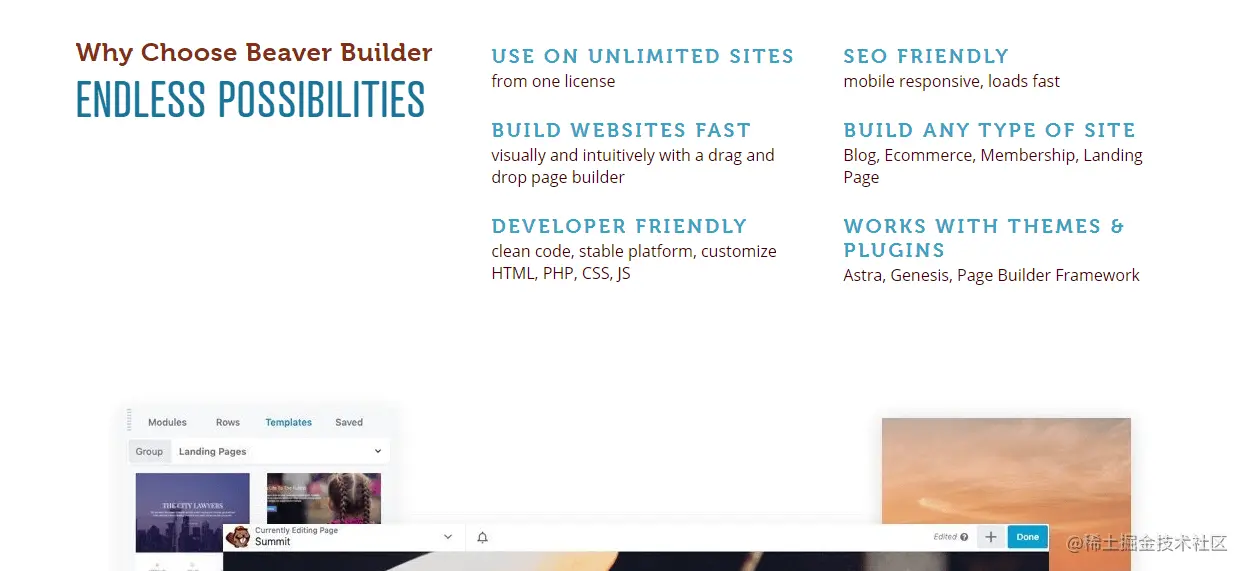1245x571 pixels.
Task: Expand the Currently Editing Page chevron
Action: (x=448, y=537)
